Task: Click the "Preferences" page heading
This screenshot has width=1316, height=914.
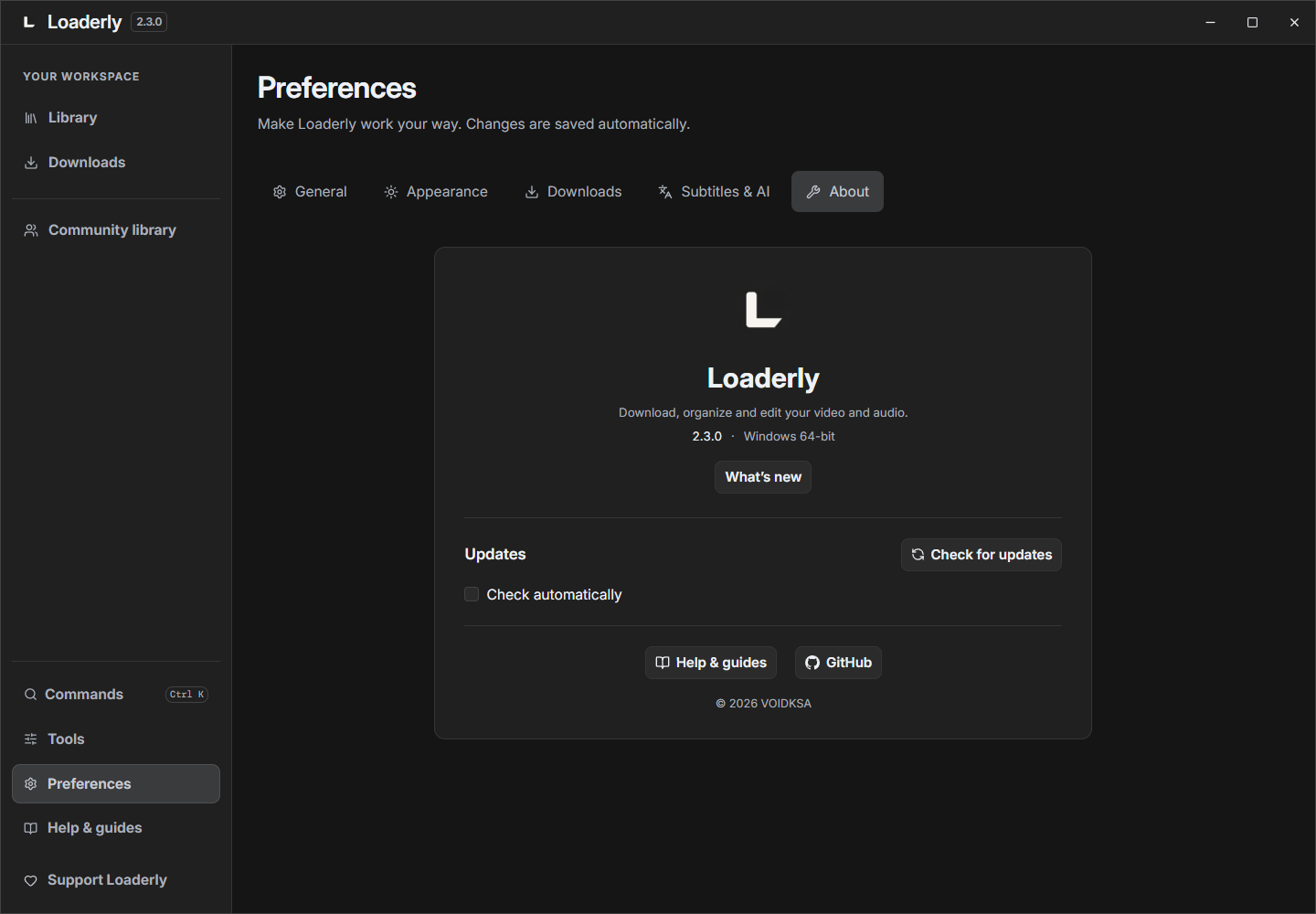Action: tap(337, 88)
